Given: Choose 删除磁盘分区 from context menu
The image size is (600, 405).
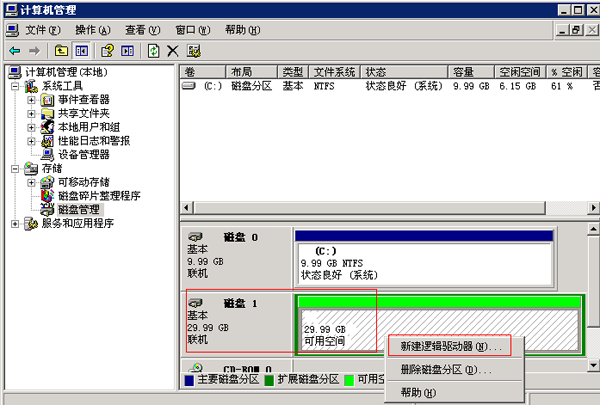Looking at the screenshot, I should pos(445,370).
